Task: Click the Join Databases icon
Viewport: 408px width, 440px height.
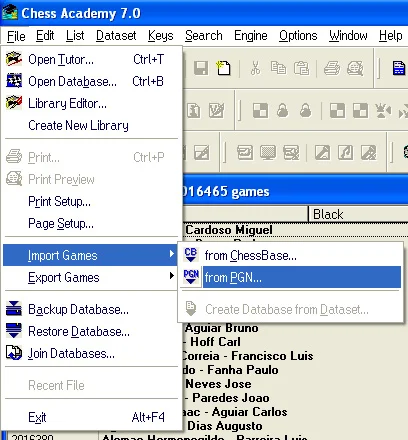Action: 14,353
